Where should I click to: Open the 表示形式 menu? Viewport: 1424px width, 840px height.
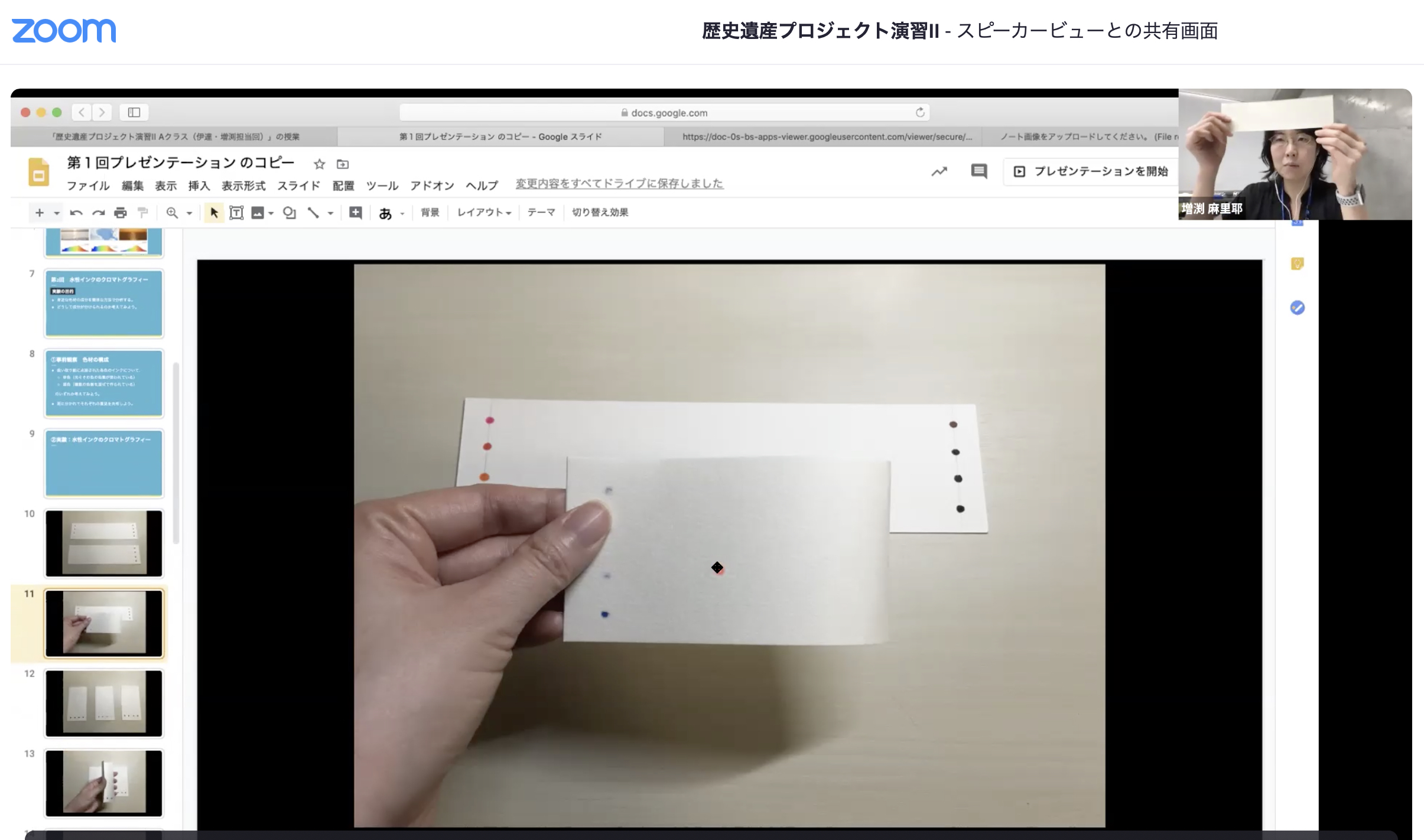click(x=243, y=186)
